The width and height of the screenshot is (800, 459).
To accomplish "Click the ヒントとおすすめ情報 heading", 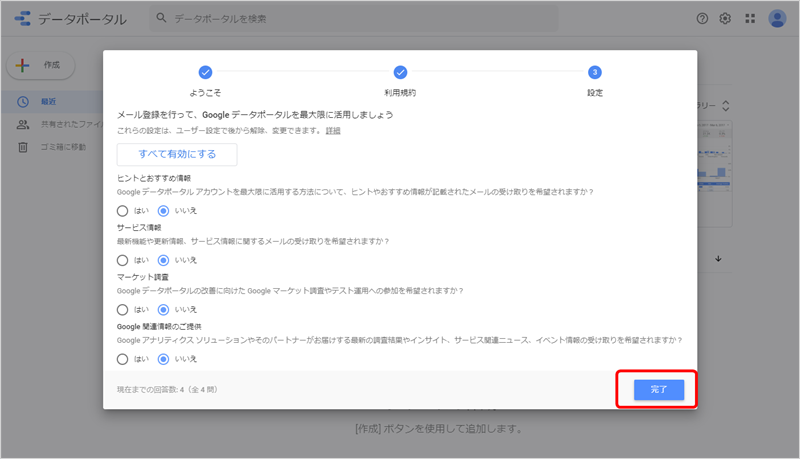I will click(154, 178).
